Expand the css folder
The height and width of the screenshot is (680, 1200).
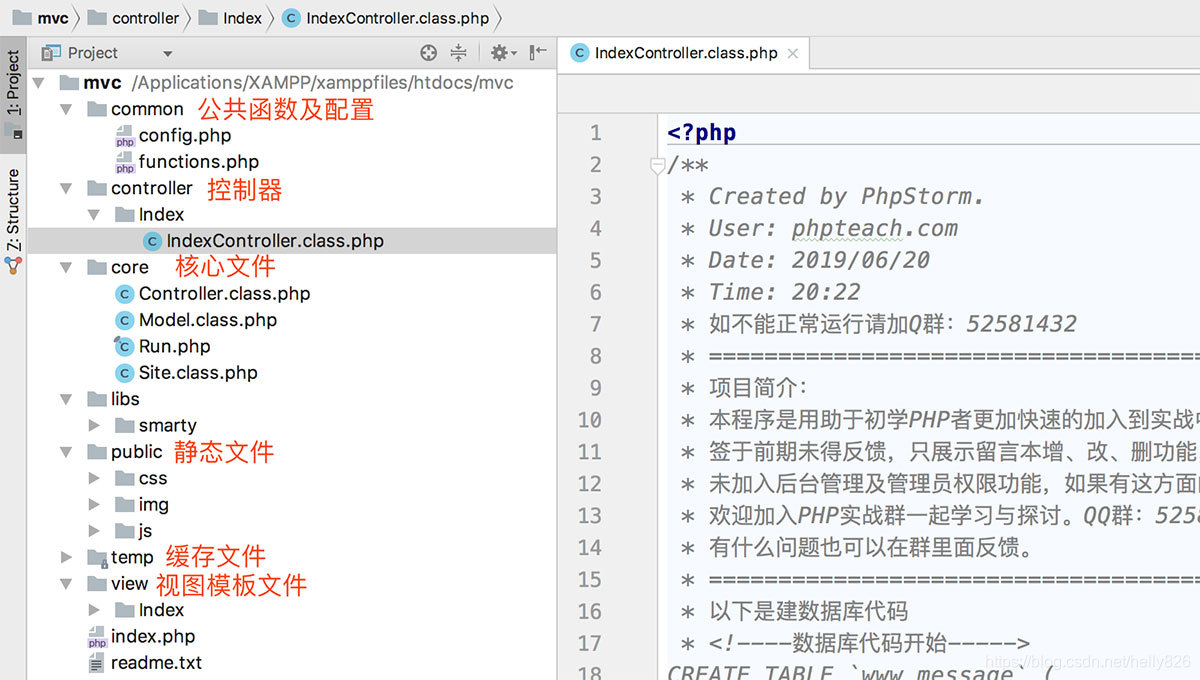coord(94,478)
